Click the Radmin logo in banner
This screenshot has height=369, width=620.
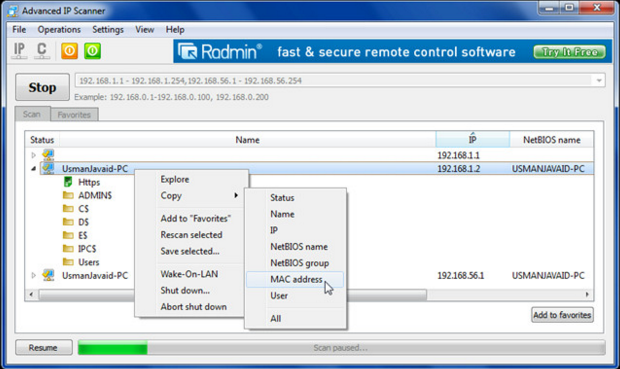click(220, 51)
